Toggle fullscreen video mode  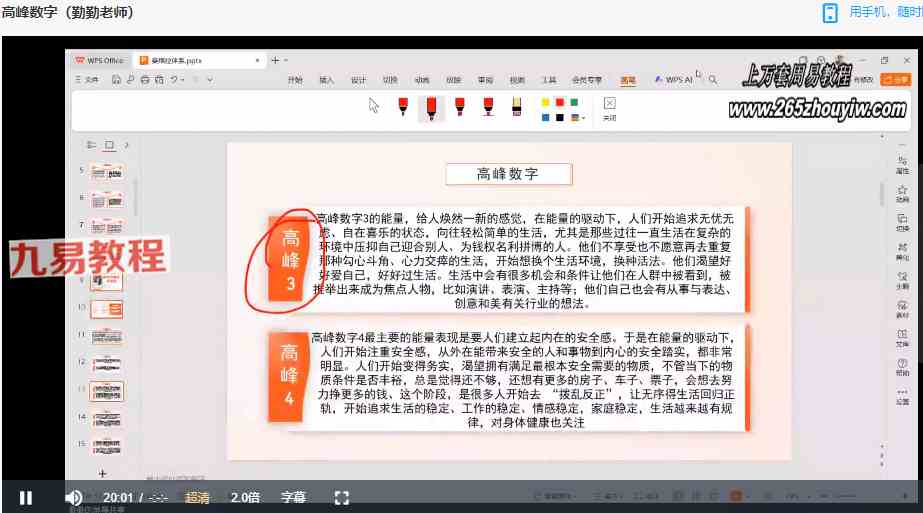pos(341,497)
